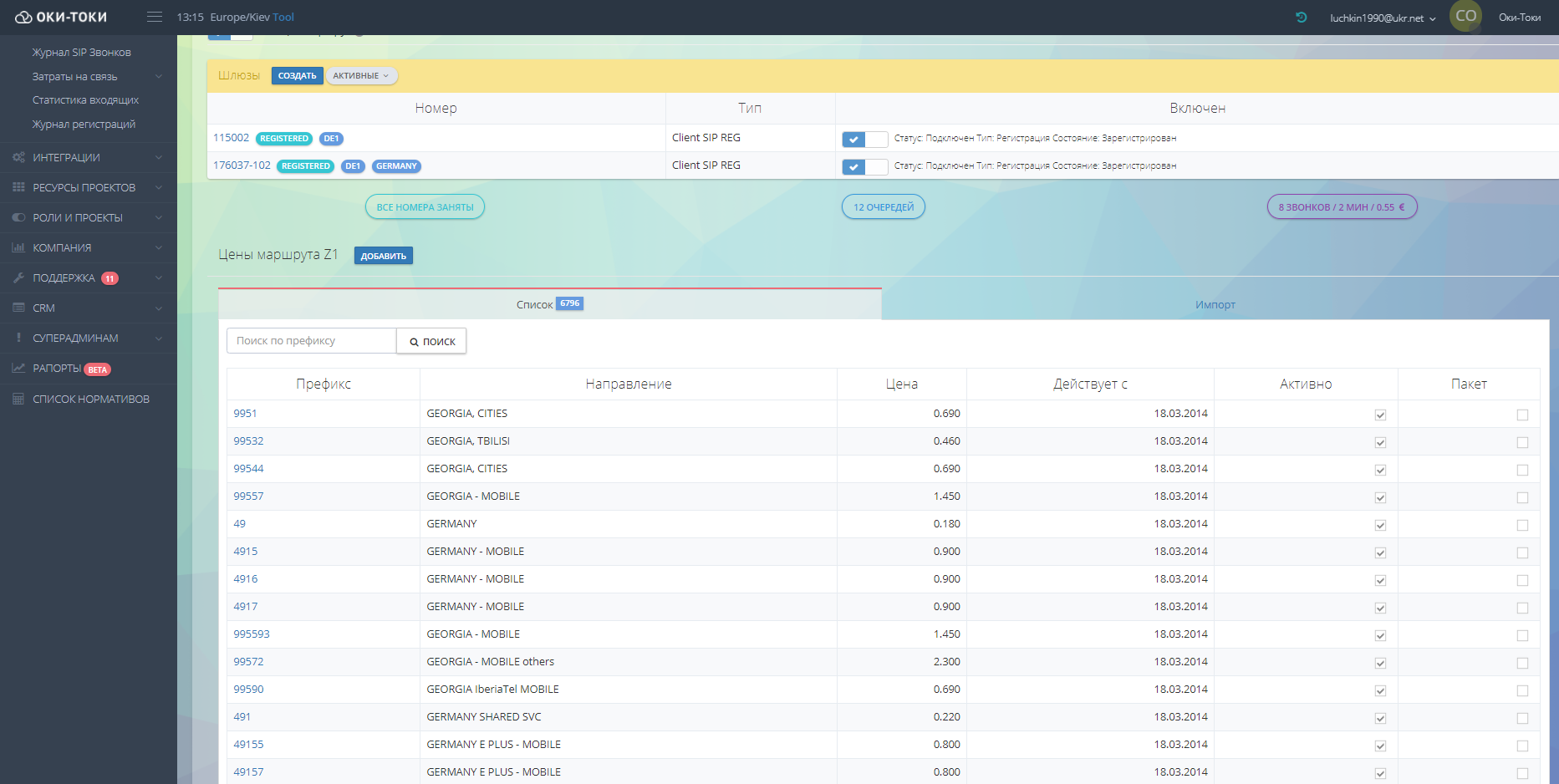
Task: Check the Package checkbox for prefix 49
Action: pyautogui.click(x=1522, y=525)
